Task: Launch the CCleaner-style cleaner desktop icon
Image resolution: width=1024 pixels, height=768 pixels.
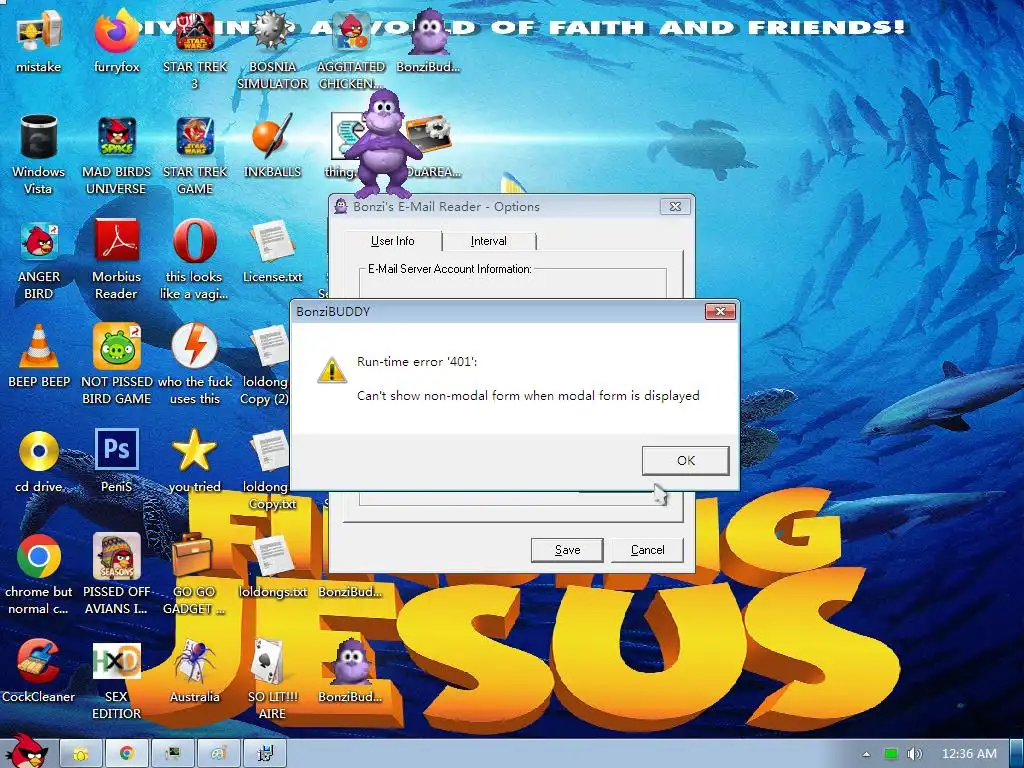Action: tap(39, 671)
